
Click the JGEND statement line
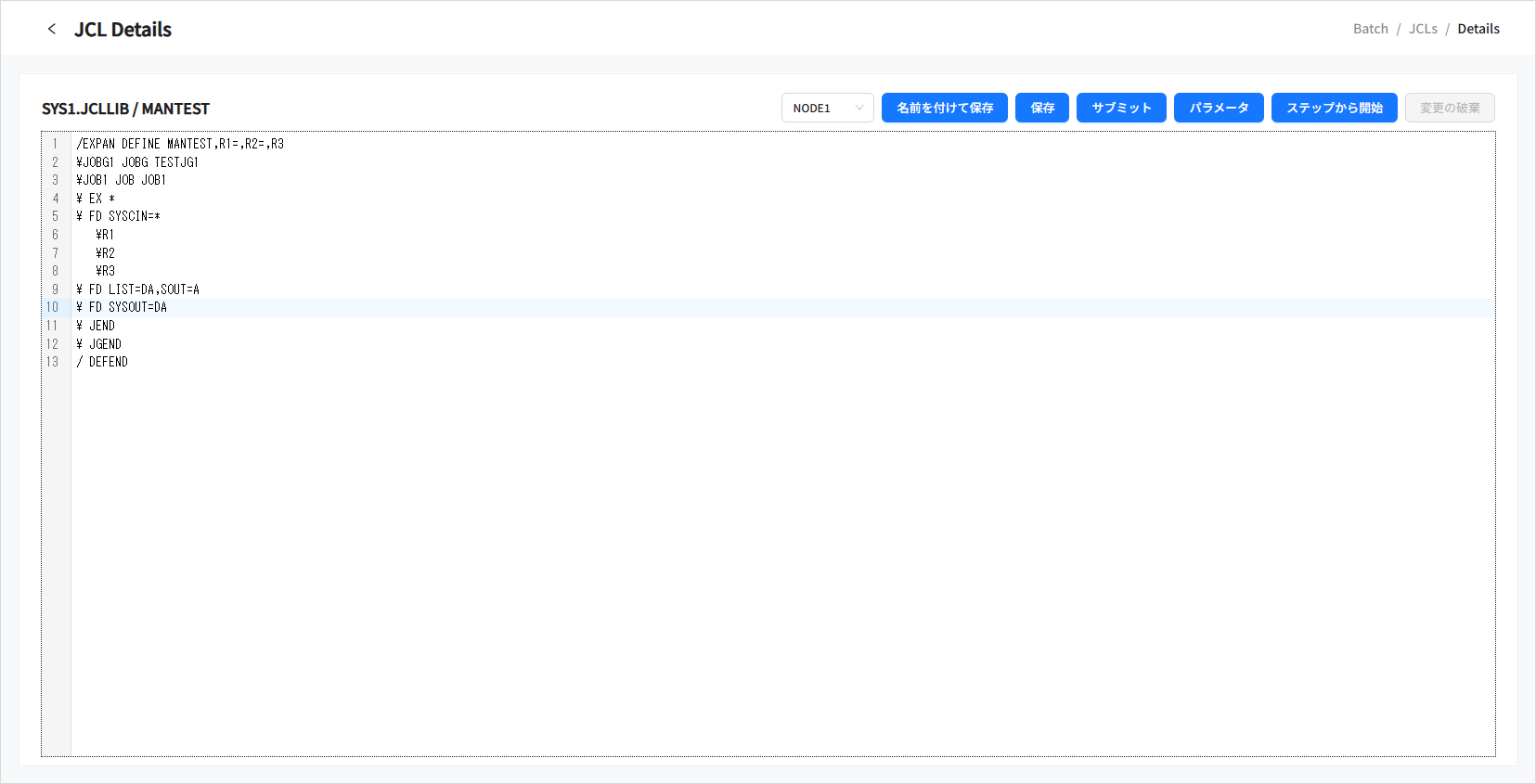tap(99, 344)
